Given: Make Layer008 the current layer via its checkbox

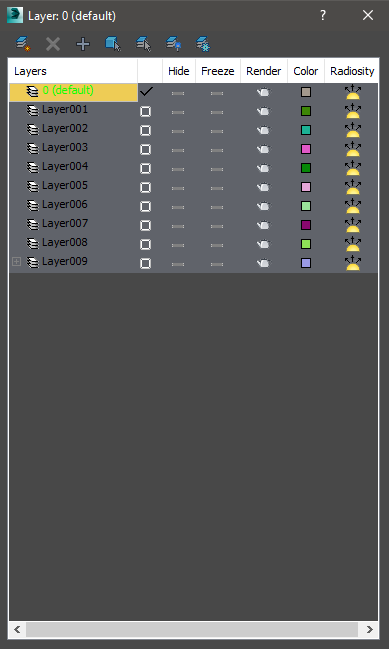Looking at the screenshot, I should tap(146, 245).
